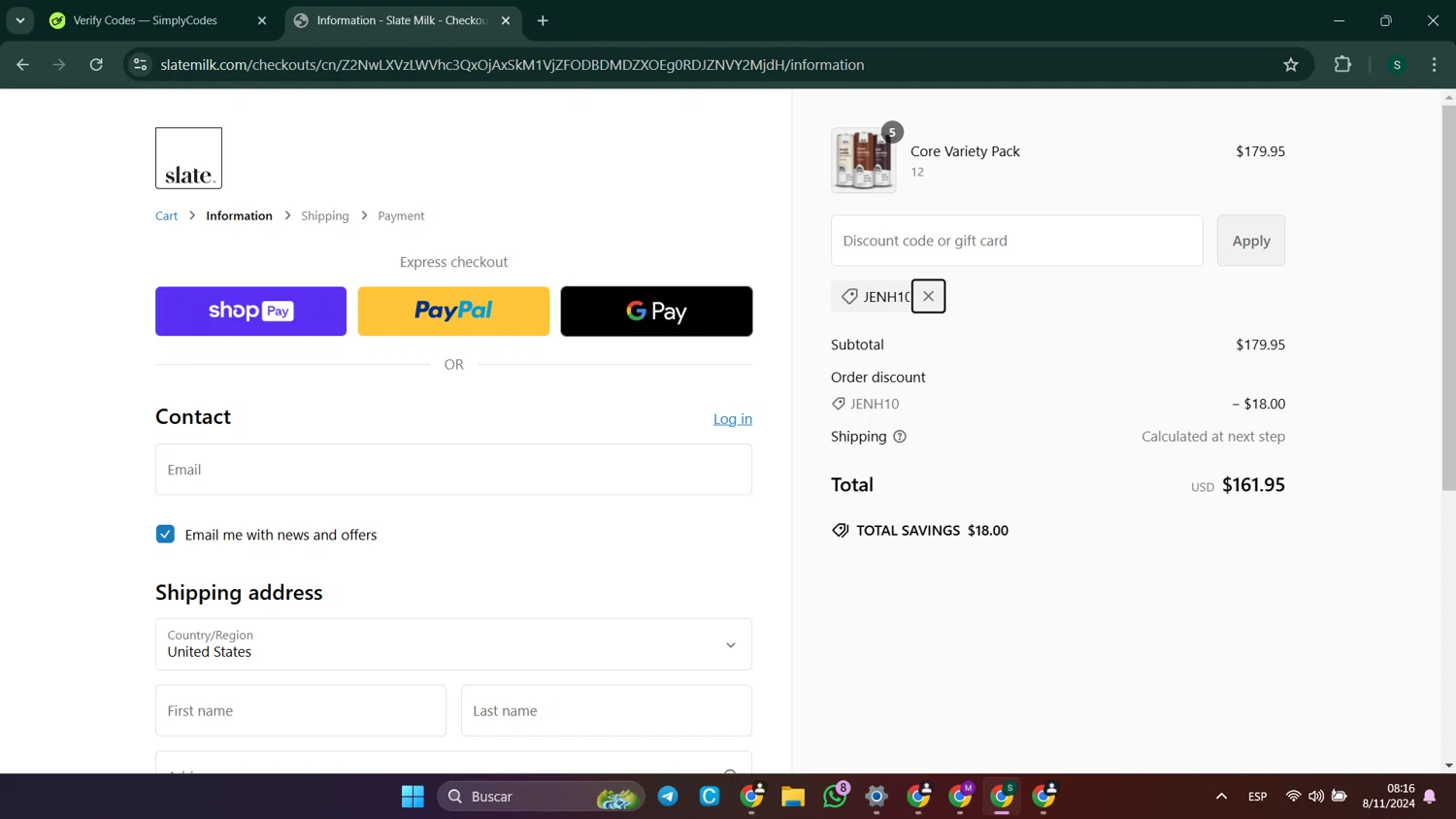This screenshot has width=1456, height=819.
Task: Go forward with the browser arrow
Action: (59, 65)
